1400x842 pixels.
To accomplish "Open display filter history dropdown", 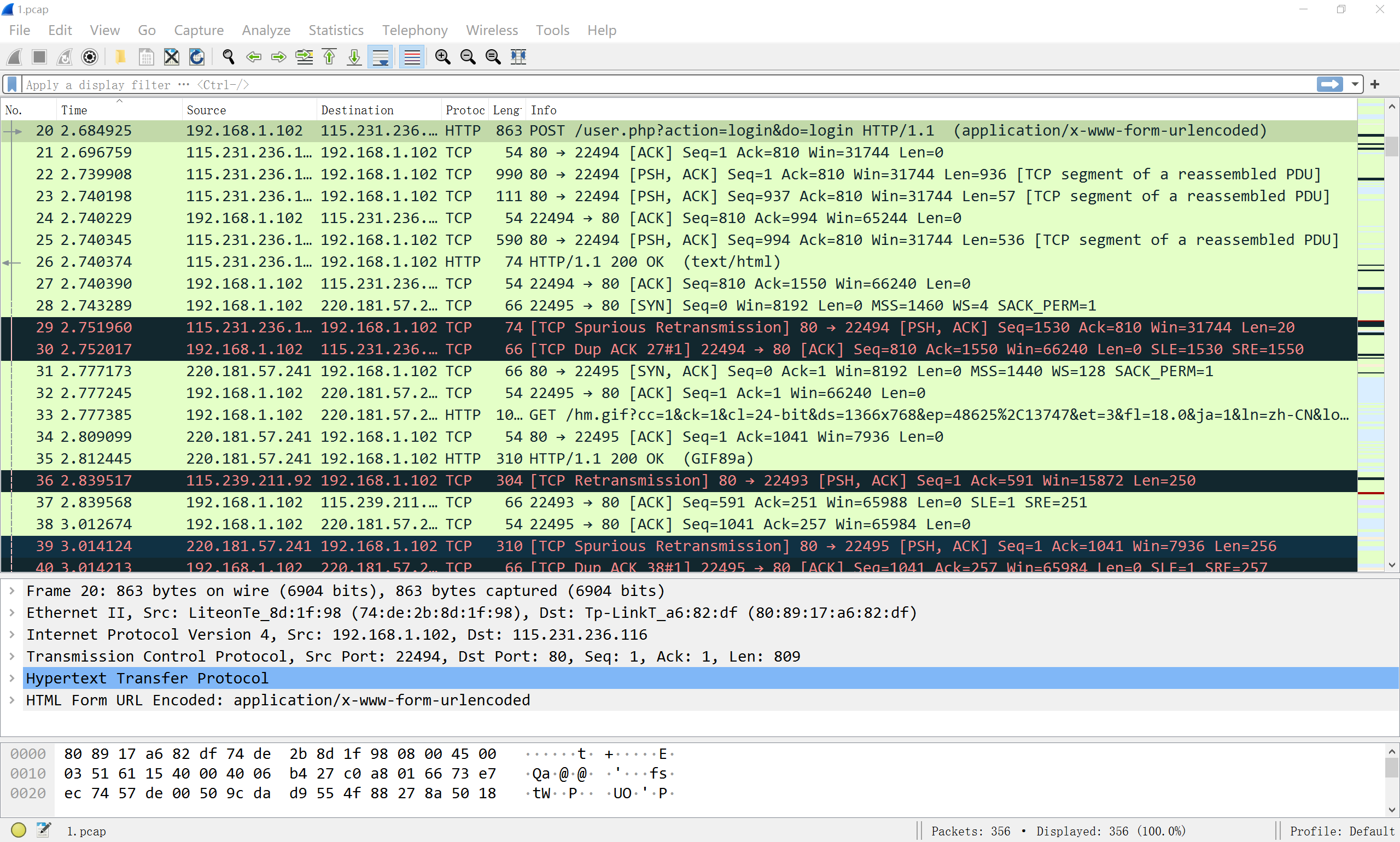I will [x=1355, y=85].
